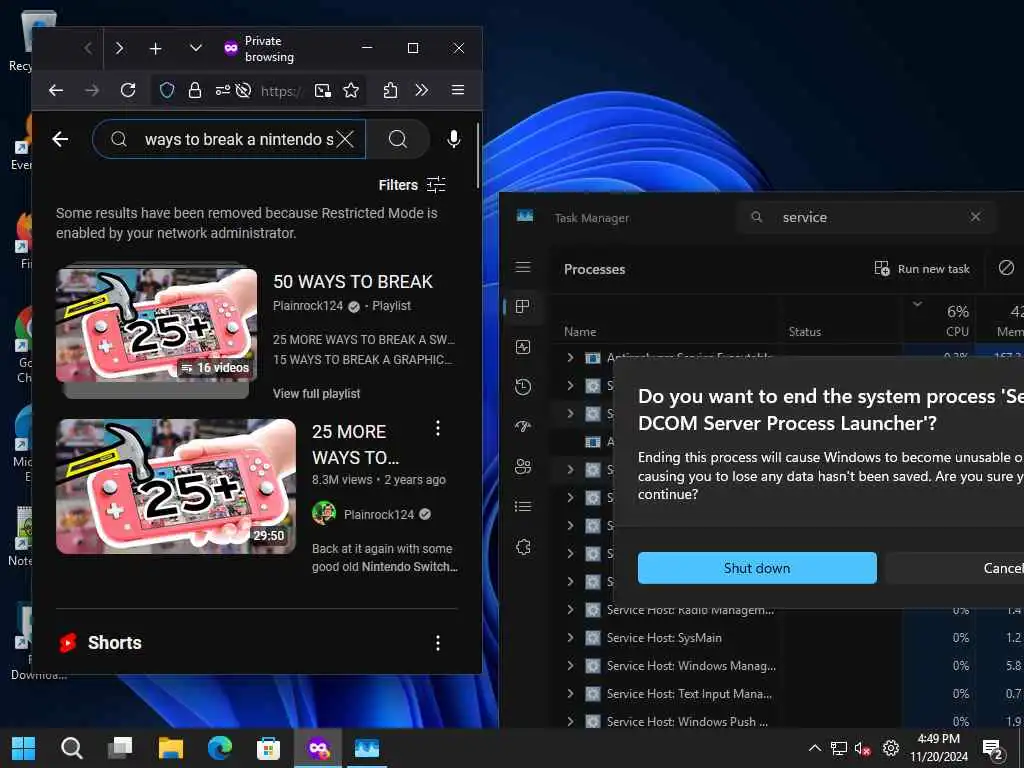Open the list all tabs chevron
This screenshot has height=768, width=1024.
pos(195,48)
